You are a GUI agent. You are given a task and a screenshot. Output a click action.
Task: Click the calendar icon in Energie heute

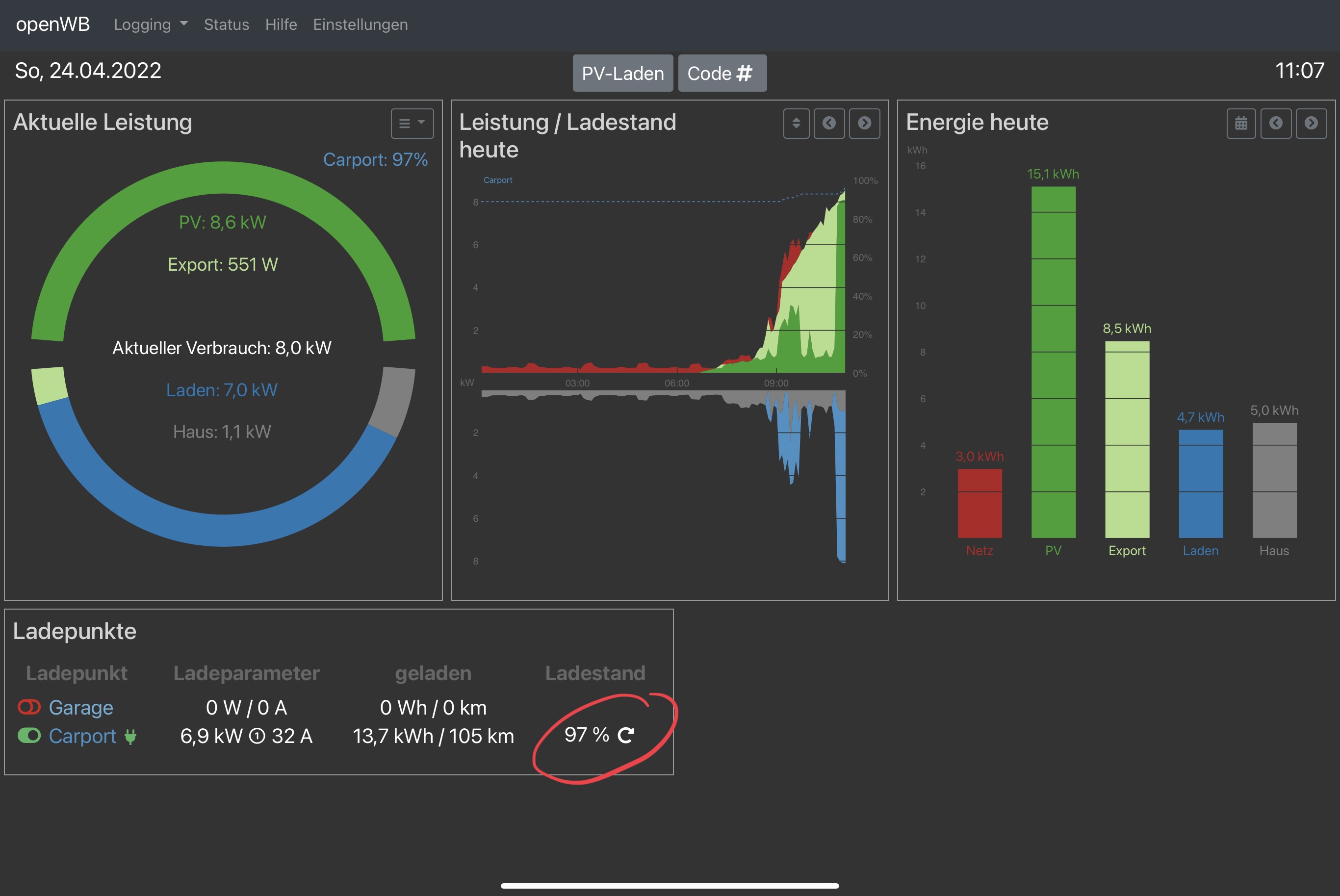[x=1240, y=123]
